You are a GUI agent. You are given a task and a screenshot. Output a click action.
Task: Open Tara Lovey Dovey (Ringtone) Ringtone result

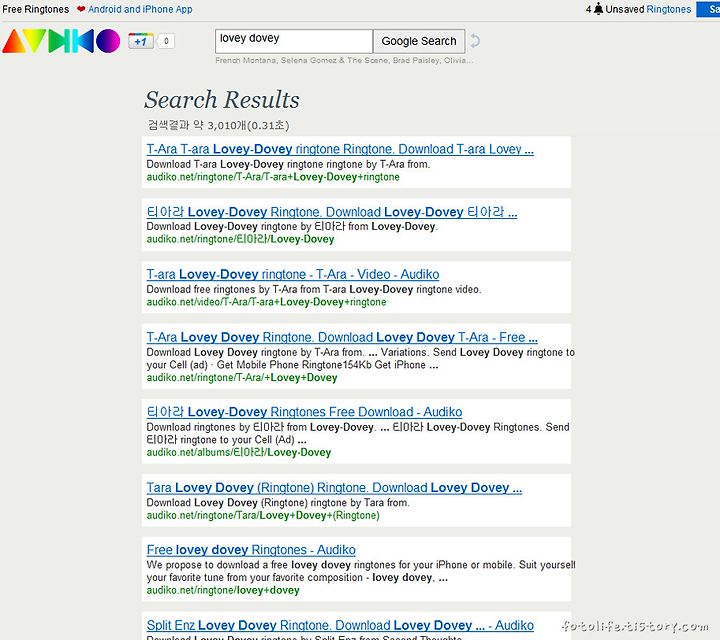point(334,488)
